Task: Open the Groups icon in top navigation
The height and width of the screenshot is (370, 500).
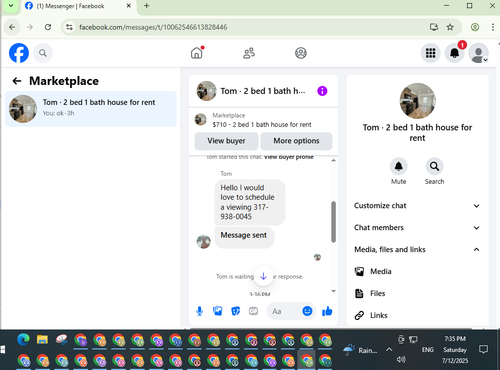Action: pyautogui.click(x=301, y=53)
